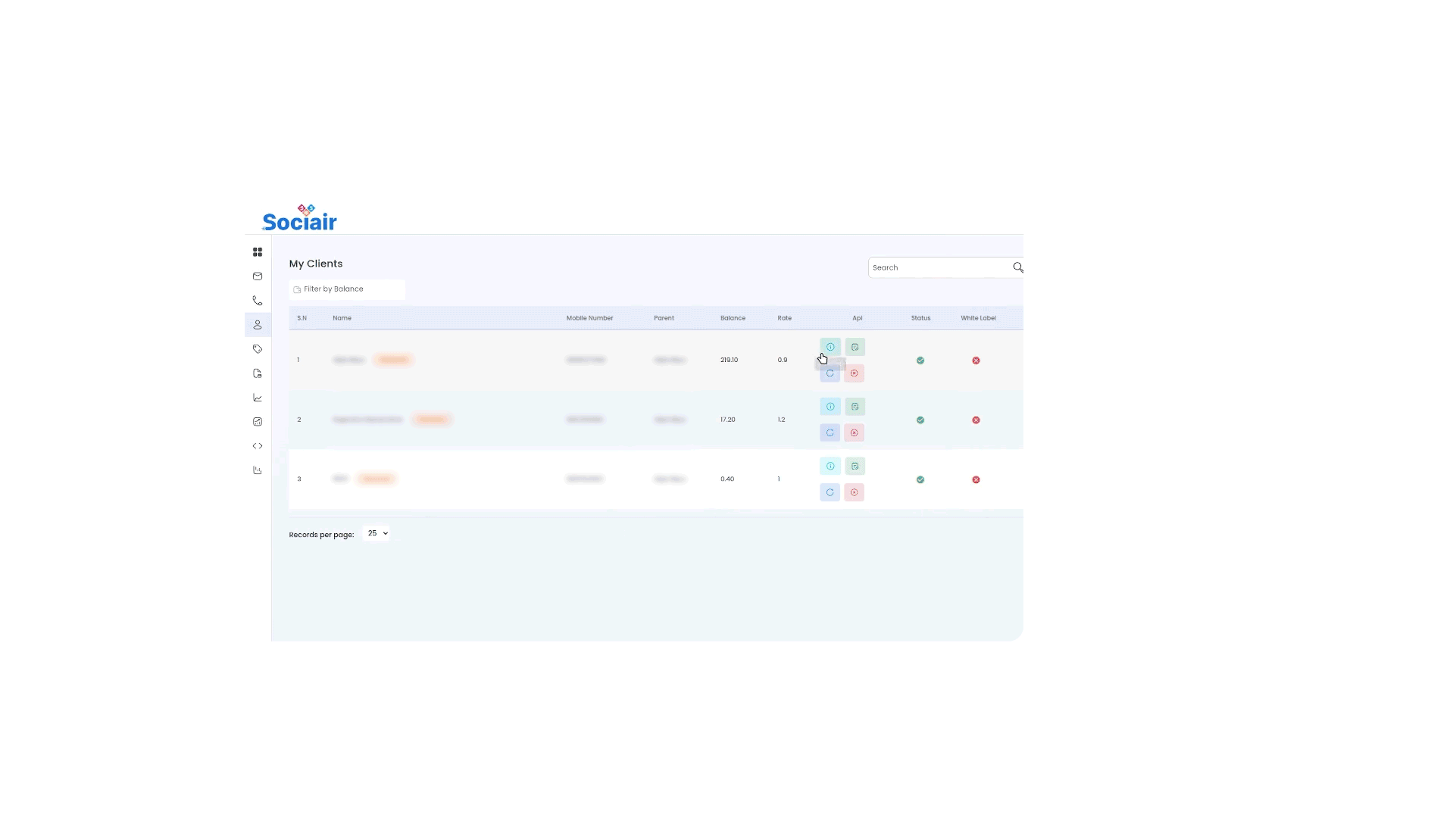Screen dimensions: 1456x818
Task: Open the Records per page dropdown
Action: click(376, 534)
